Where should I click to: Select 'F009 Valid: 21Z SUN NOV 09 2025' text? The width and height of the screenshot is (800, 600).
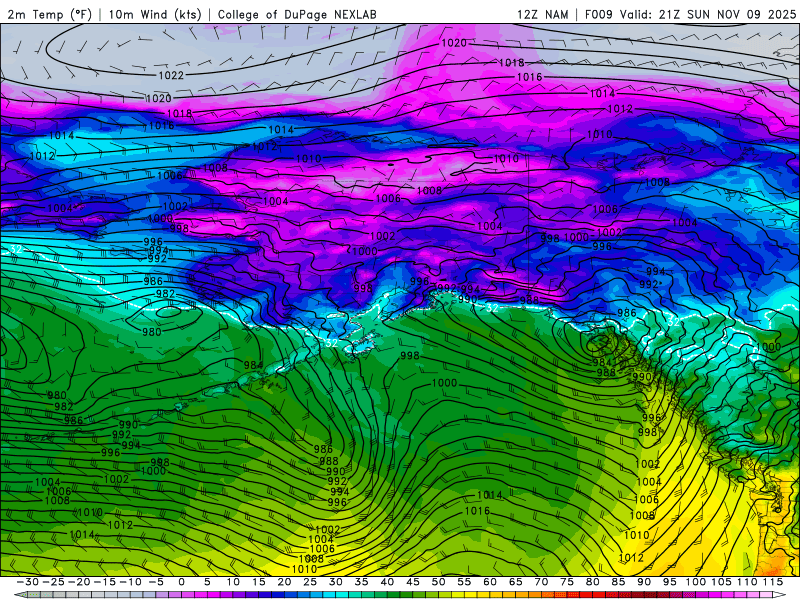tap(690, 14)
